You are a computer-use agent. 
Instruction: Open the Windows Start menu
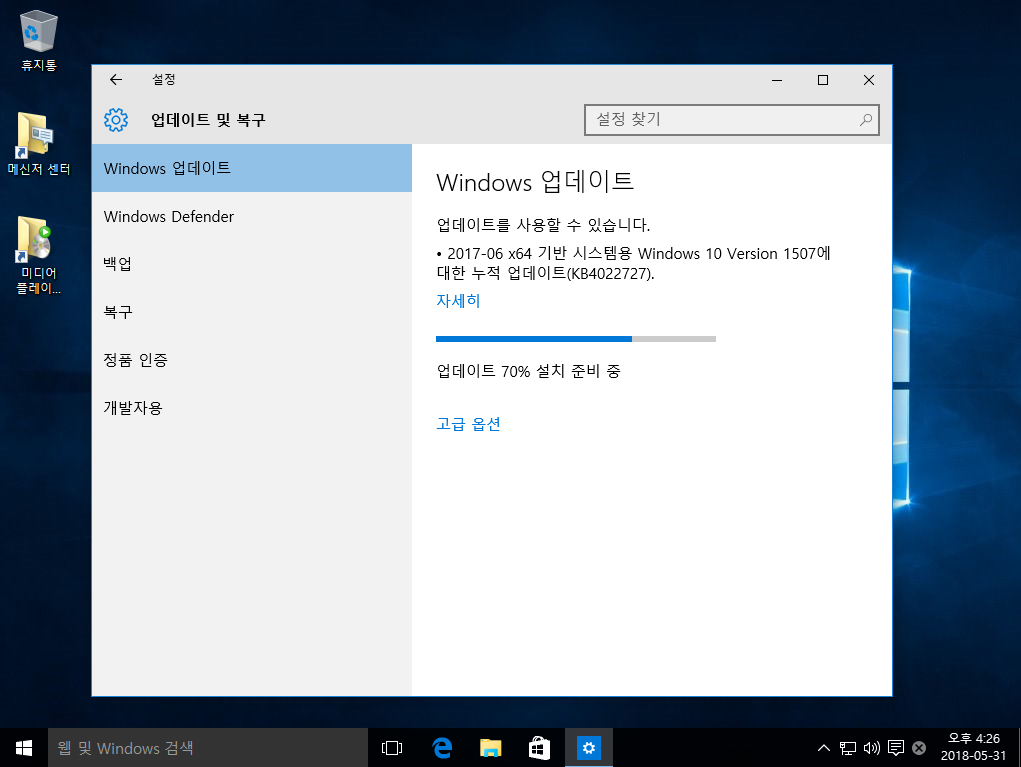[24, 747]
